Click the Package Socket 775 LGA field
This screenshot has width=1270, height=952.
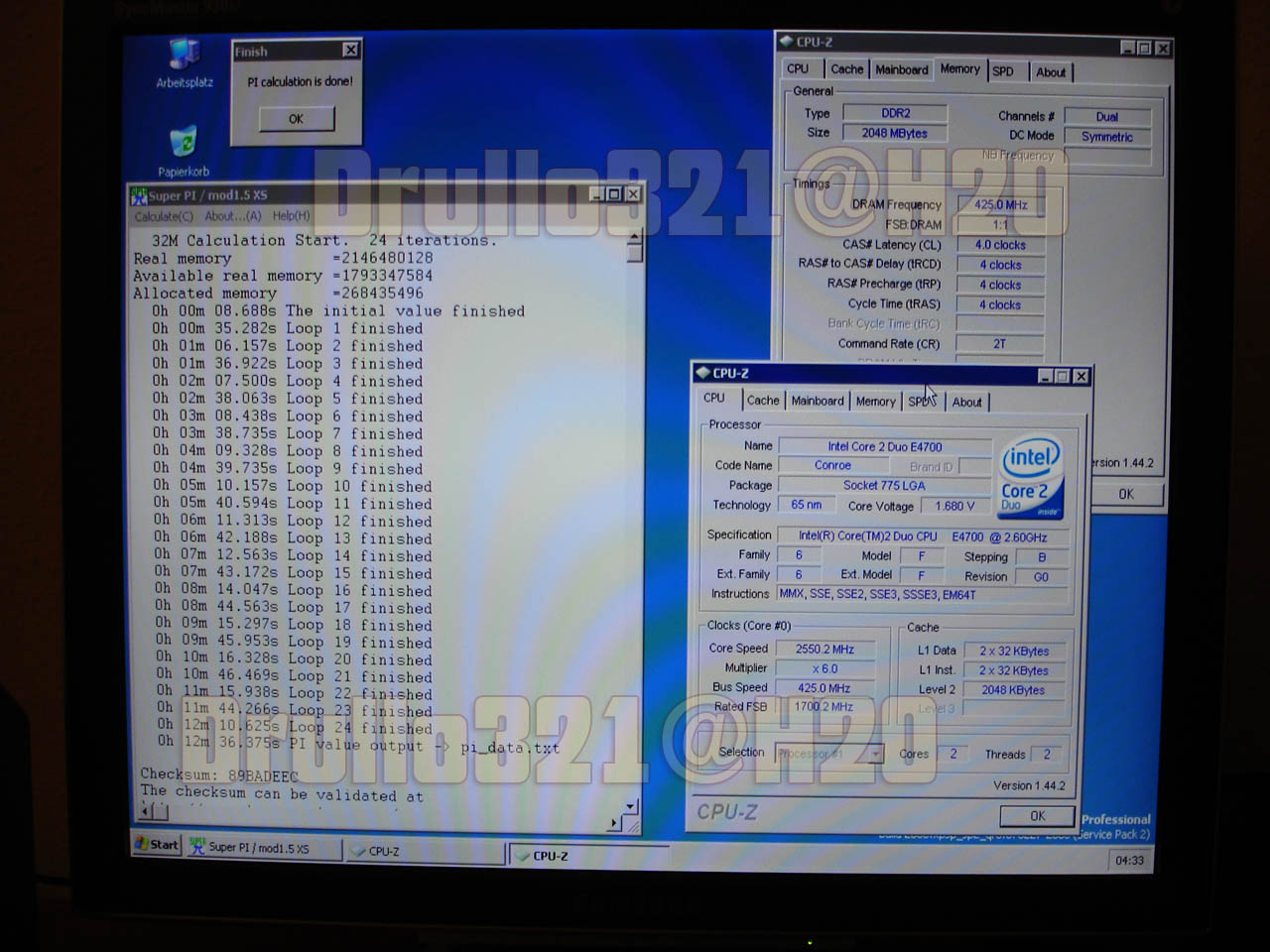[885, 486]
